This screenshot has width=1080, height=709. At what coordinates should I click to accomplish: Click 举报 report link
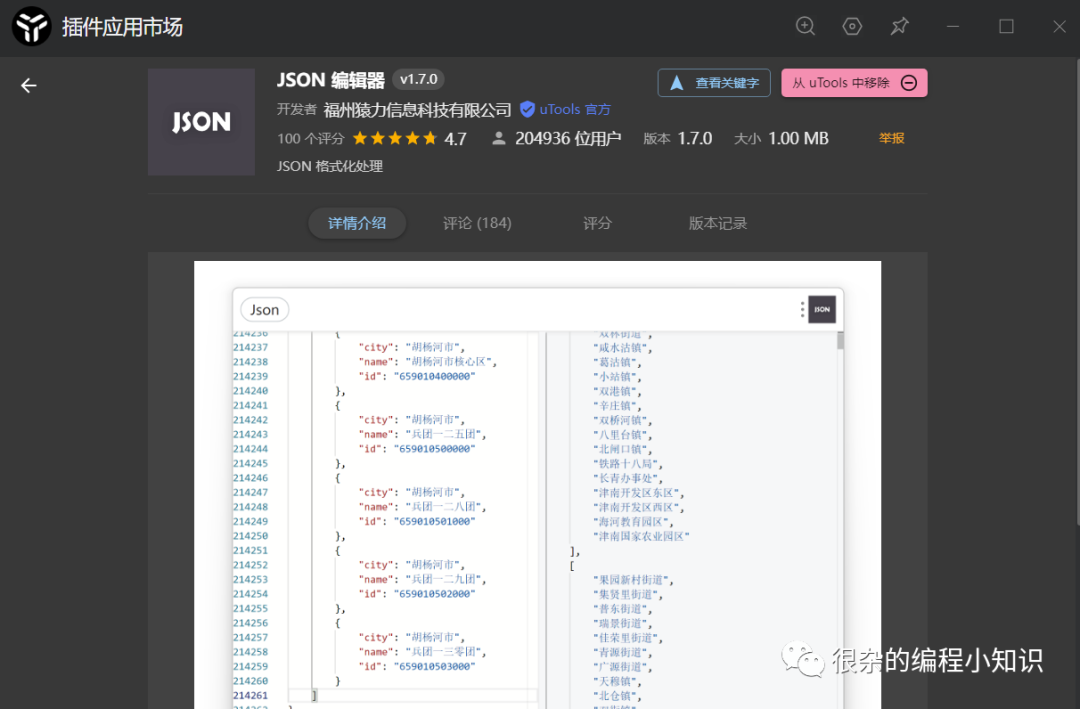891,138
